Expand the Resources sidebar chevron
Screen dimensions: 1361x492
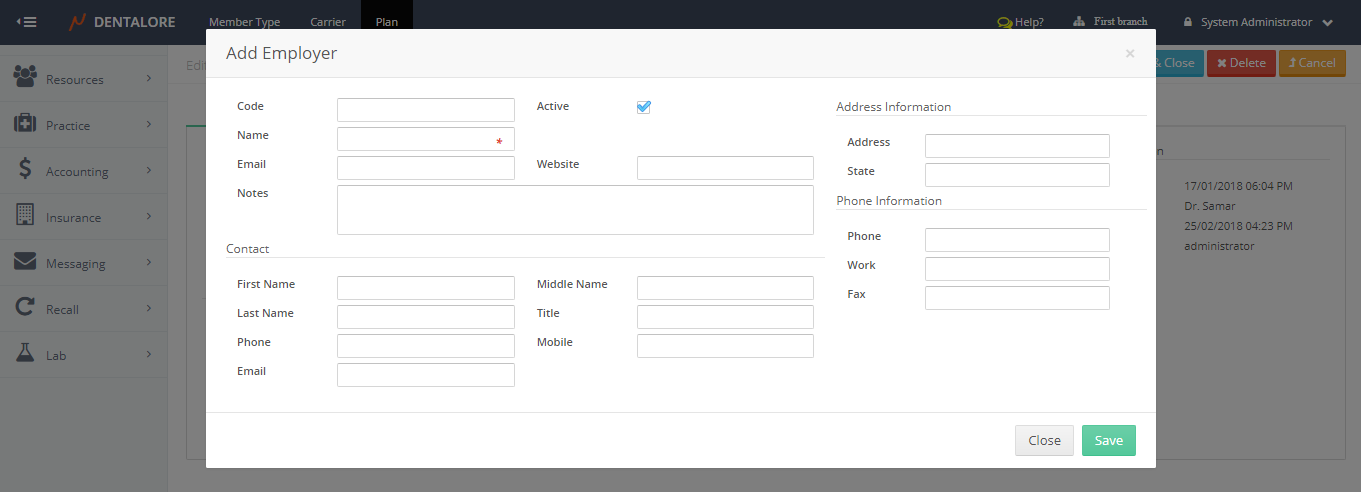click(x=148, y=78)
